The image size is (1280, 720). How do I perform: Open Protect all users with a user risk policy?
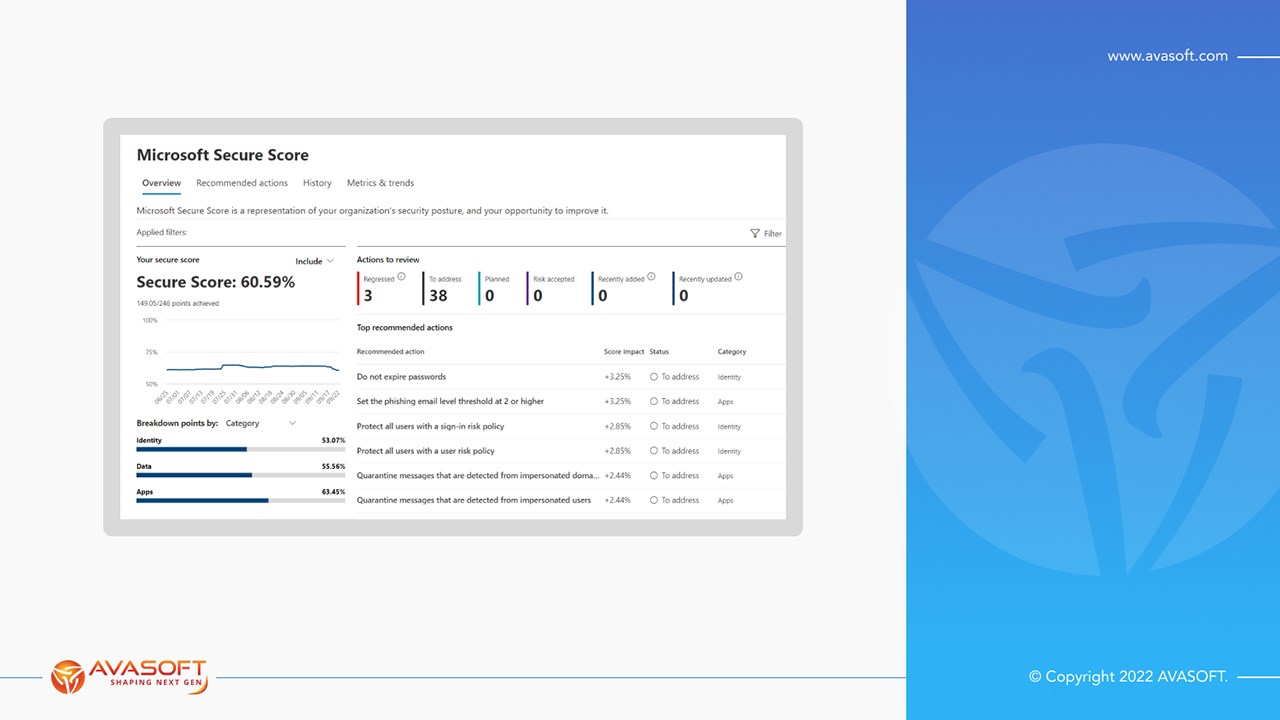click(425, 451)
